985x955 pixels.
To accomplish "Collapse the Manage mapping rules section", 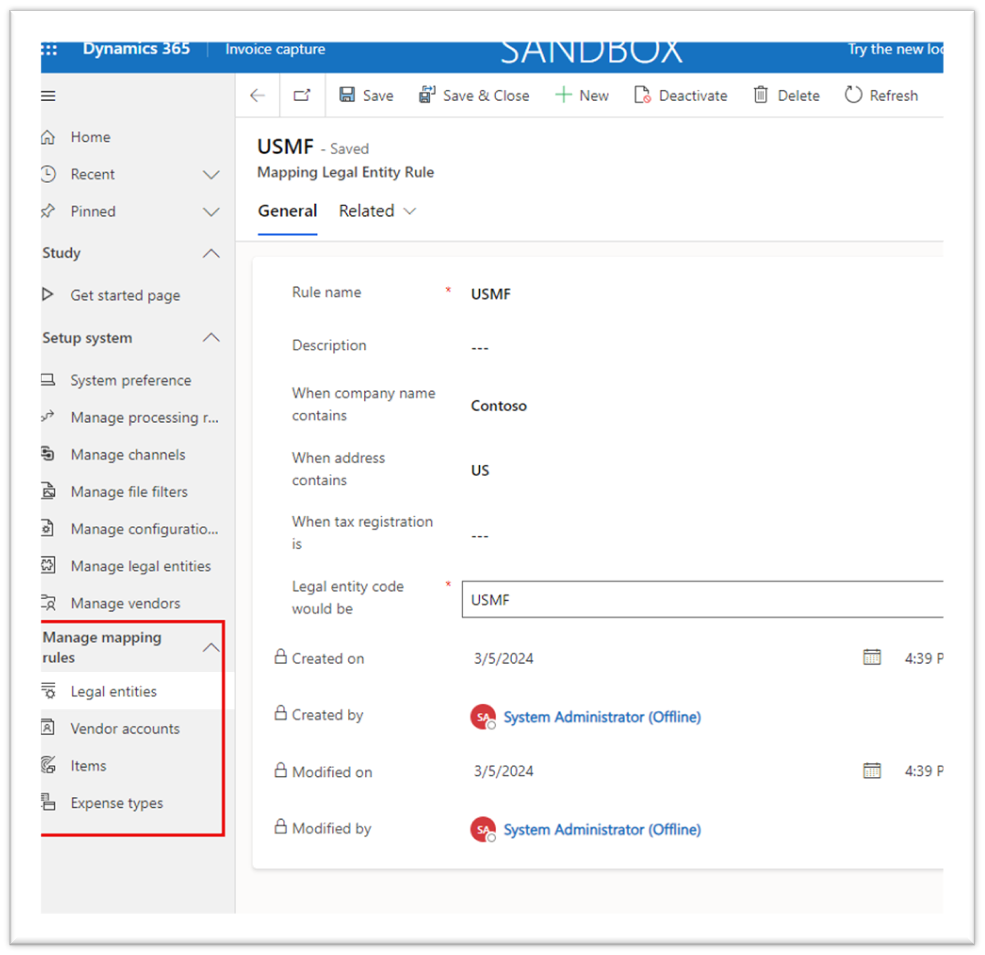I will (210, 647).
